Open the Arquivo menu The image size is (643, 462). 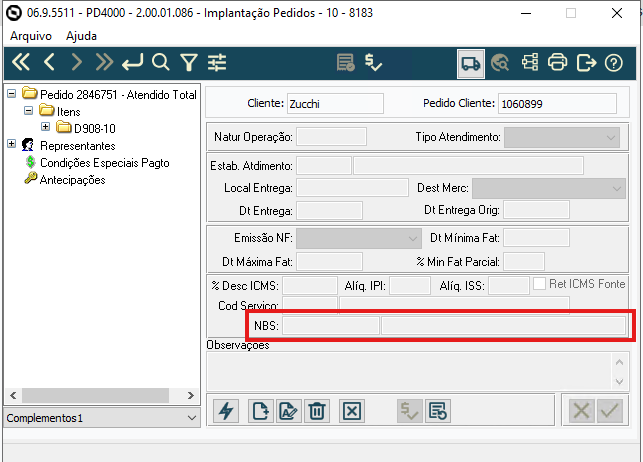[x=31, y=36]
